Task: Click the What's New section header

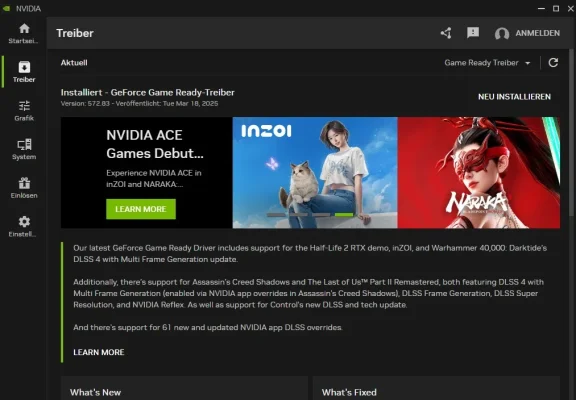Action: click(96, 392)
